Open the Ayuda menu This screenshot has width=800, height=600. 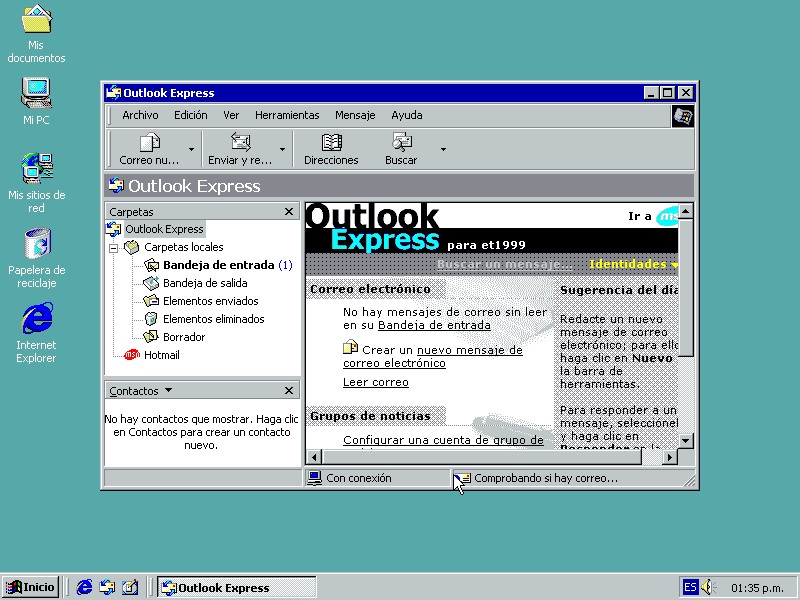click(x=407, y=115)
